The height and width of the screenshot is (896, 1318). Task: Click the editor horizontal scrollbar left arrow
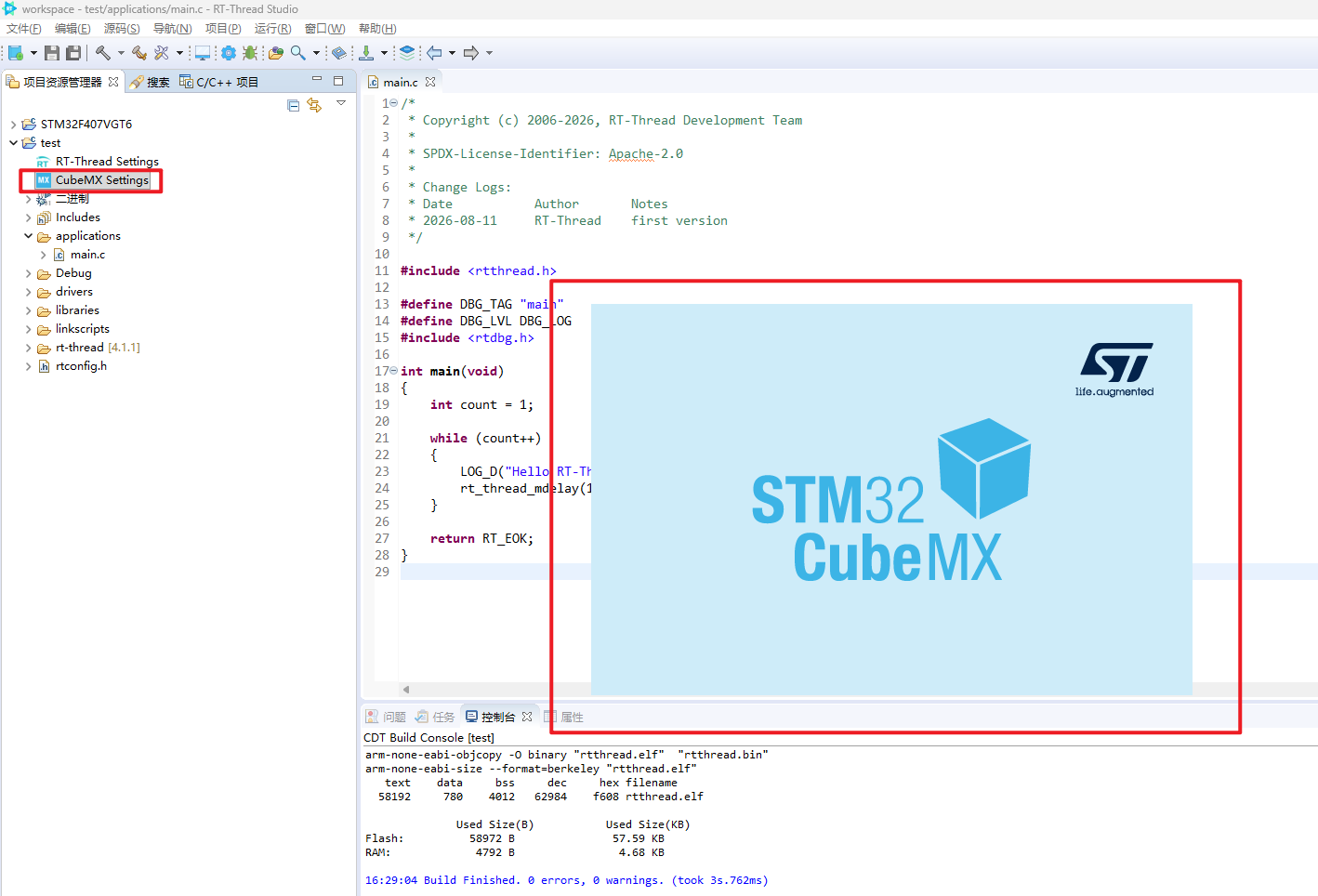[406, 690]
